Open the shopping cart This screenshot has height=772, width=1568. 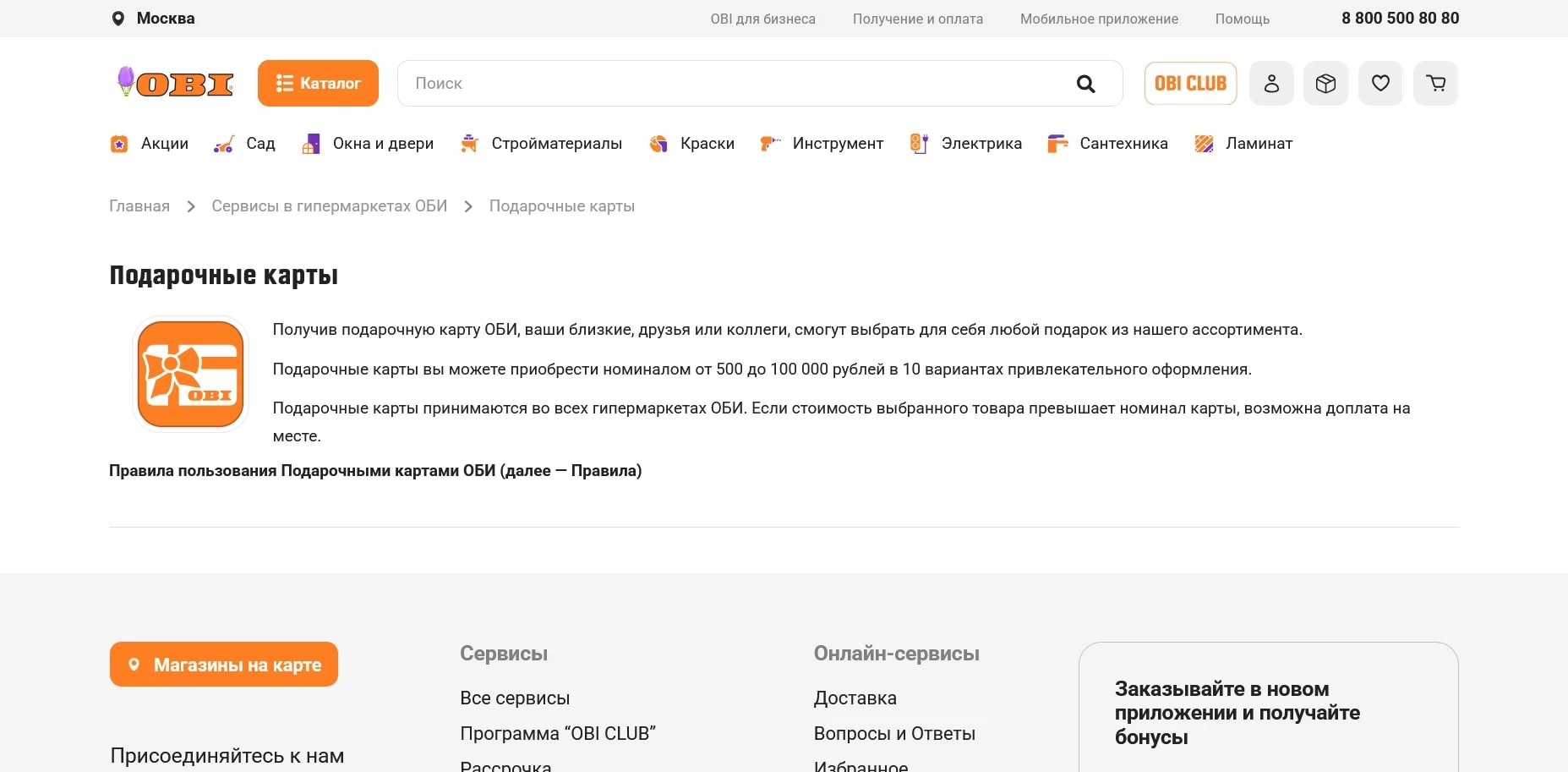tap(1435, 83)
